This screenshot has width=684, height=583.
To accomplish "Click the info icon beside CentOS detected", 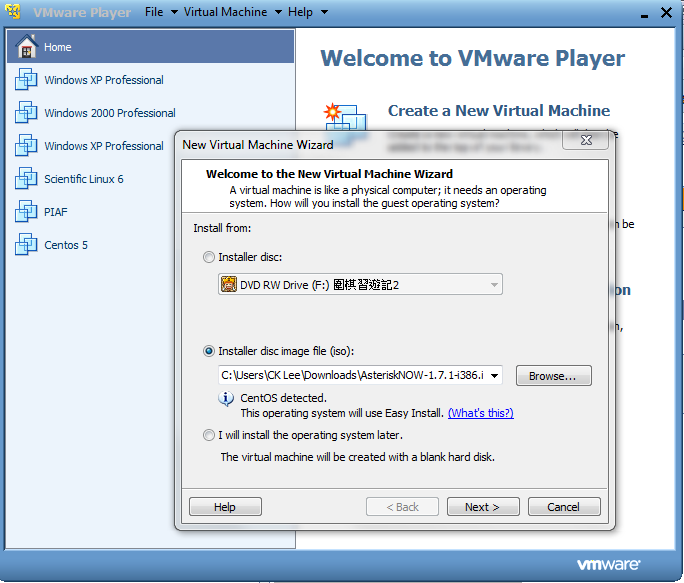I will pyautogui.click(x=226, y=398).
